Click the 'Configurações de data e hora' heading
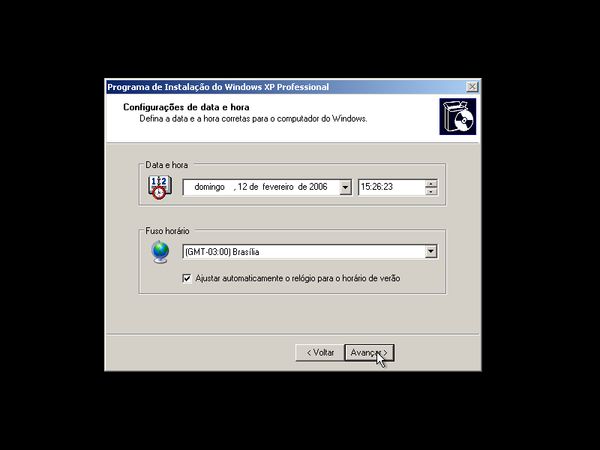 (x=186, y=107)
